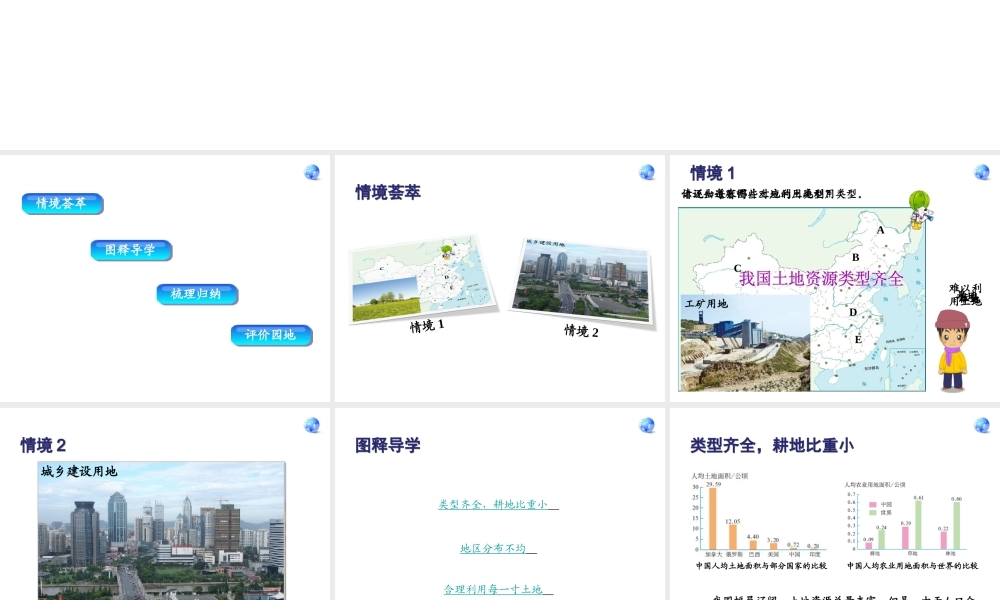
Task: Click the 图释导学 slide heading
Action: coord(388,445)
